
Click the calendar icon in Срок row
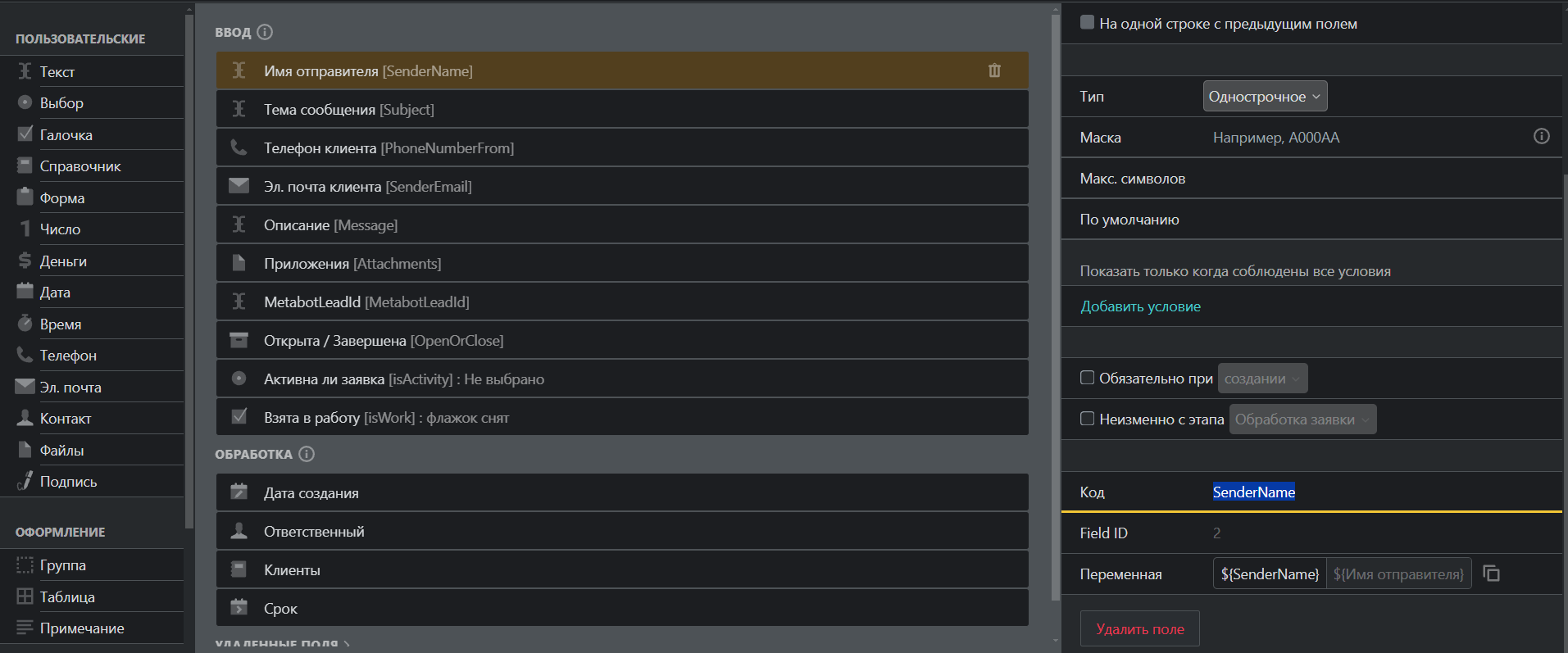[239, 608]
